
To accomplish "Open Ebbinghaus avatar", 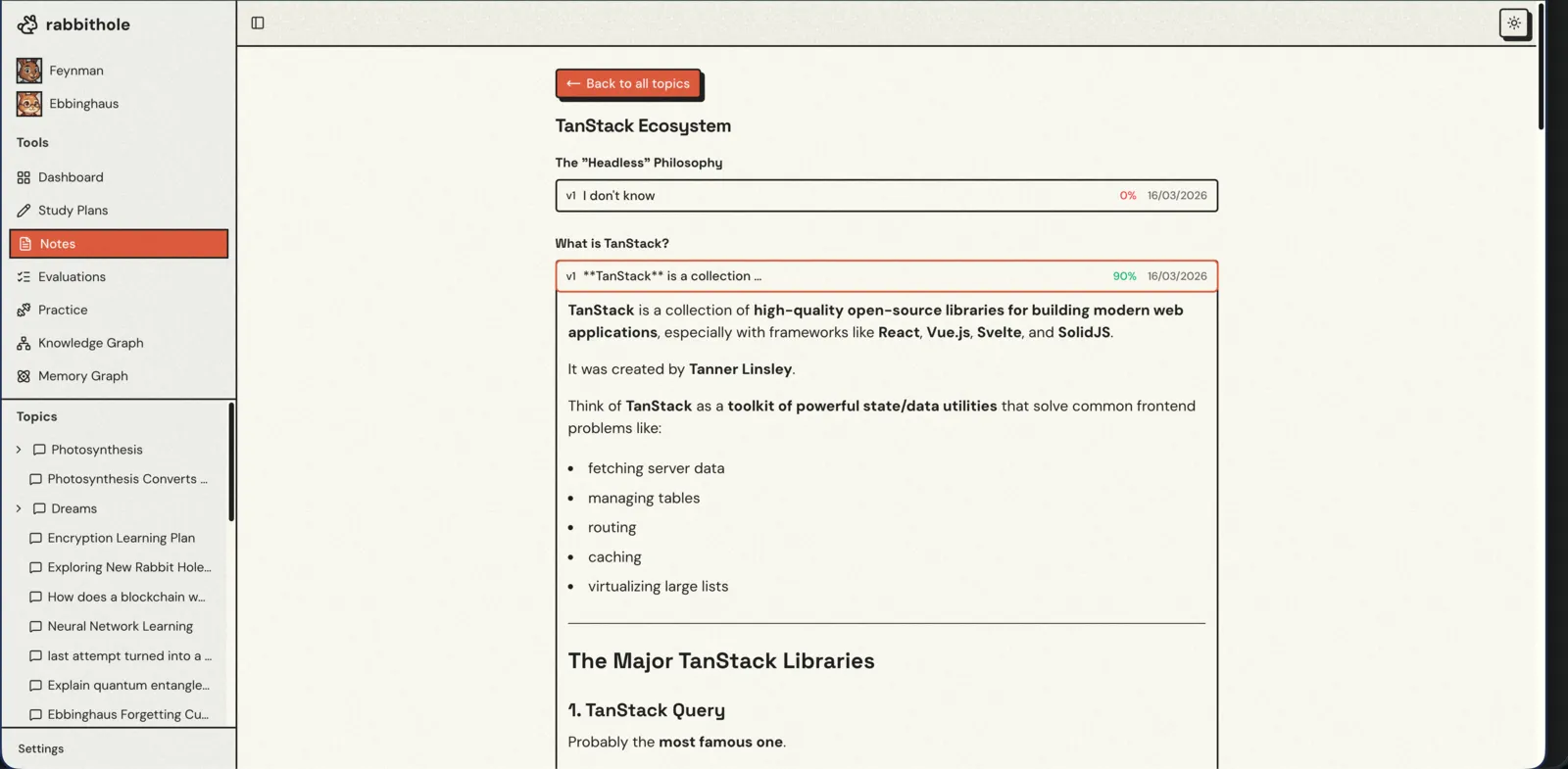I will pyautogui.click(x=29, y=104).
